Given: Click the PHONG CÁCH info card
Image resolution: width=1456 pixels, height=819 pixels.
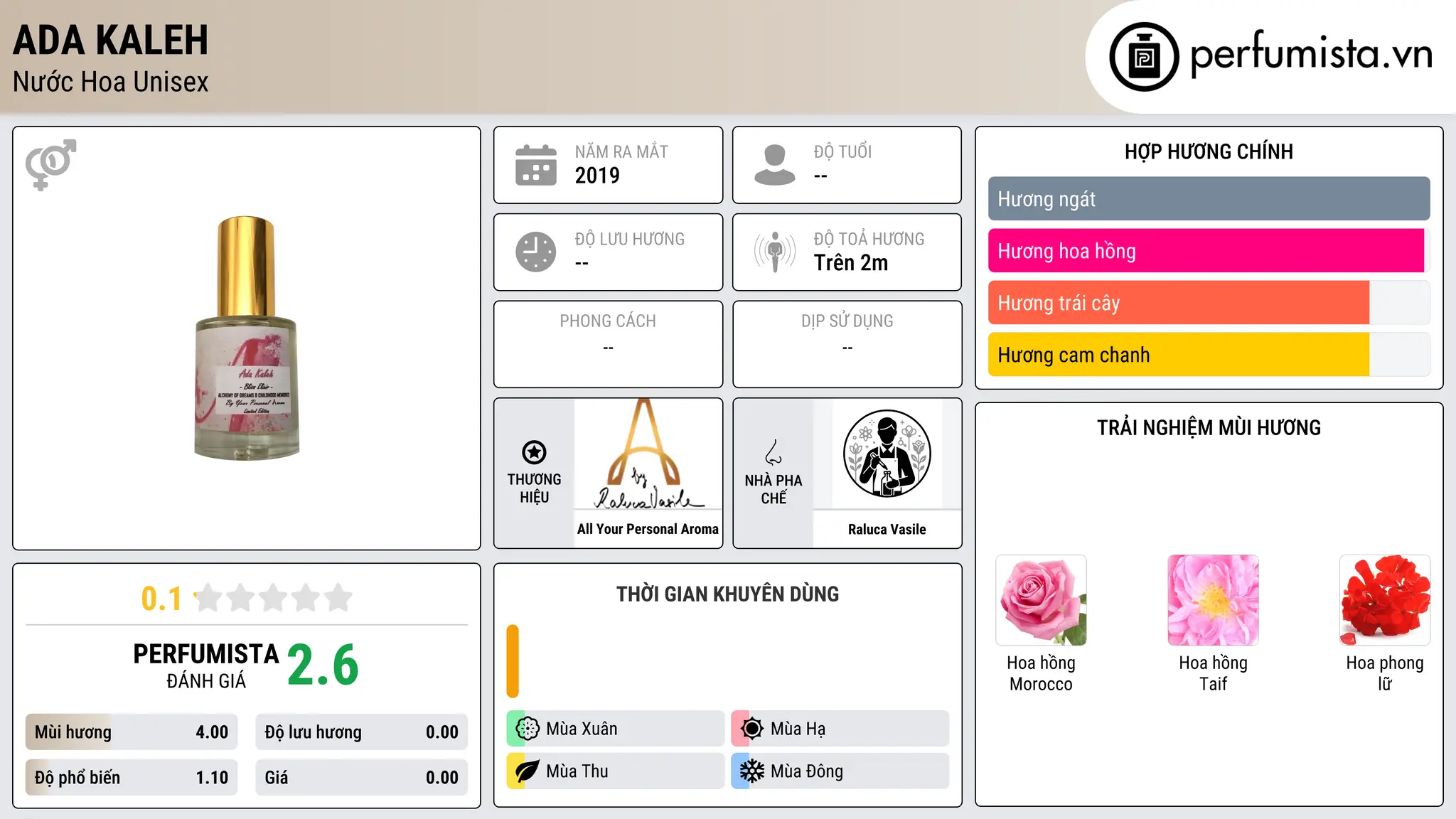Looking at the screenshot, I should pyautogui.click(x=608, y=344).
